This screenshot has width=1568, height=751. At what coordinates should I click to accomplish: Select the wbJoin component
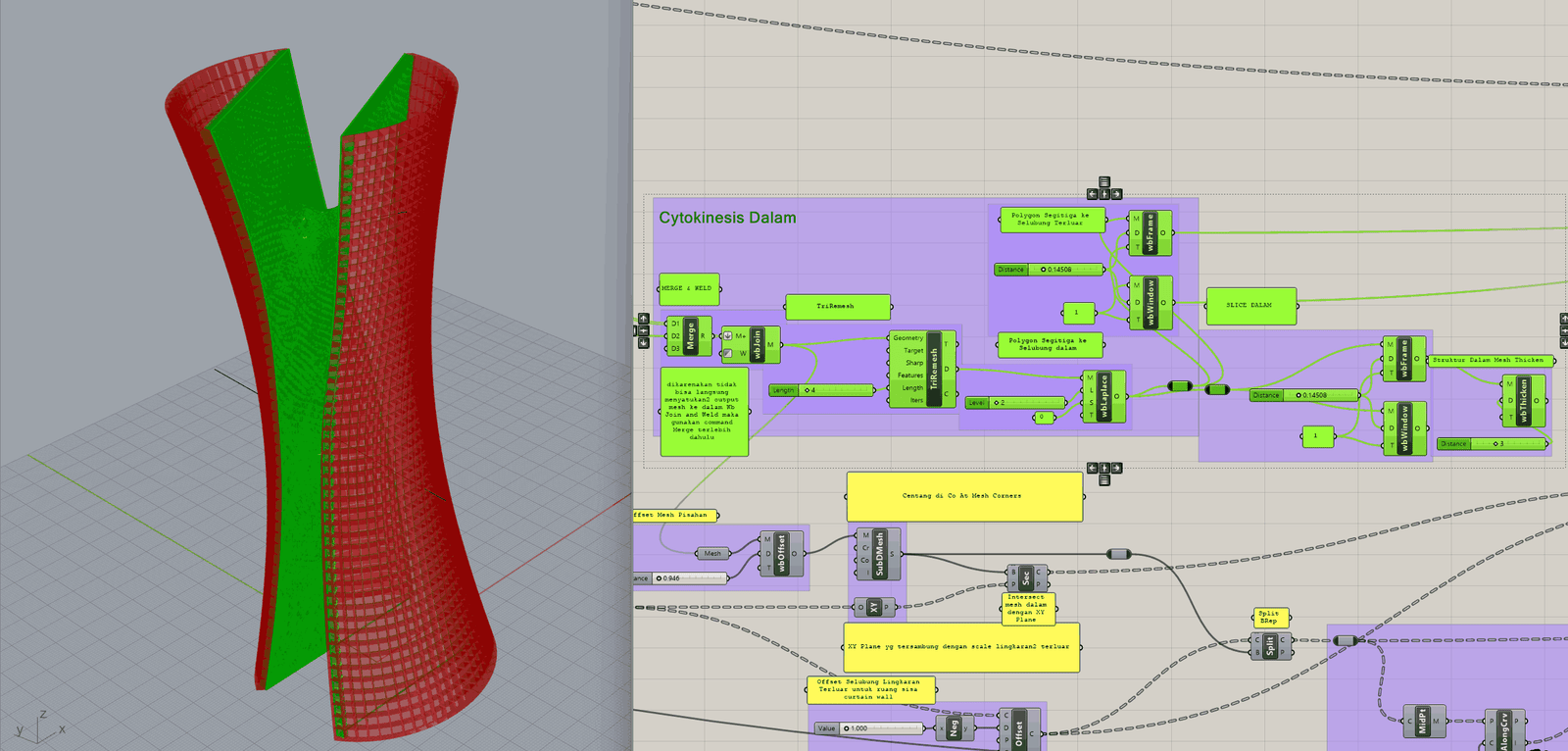pyautogui.click(x=757, y=345)
